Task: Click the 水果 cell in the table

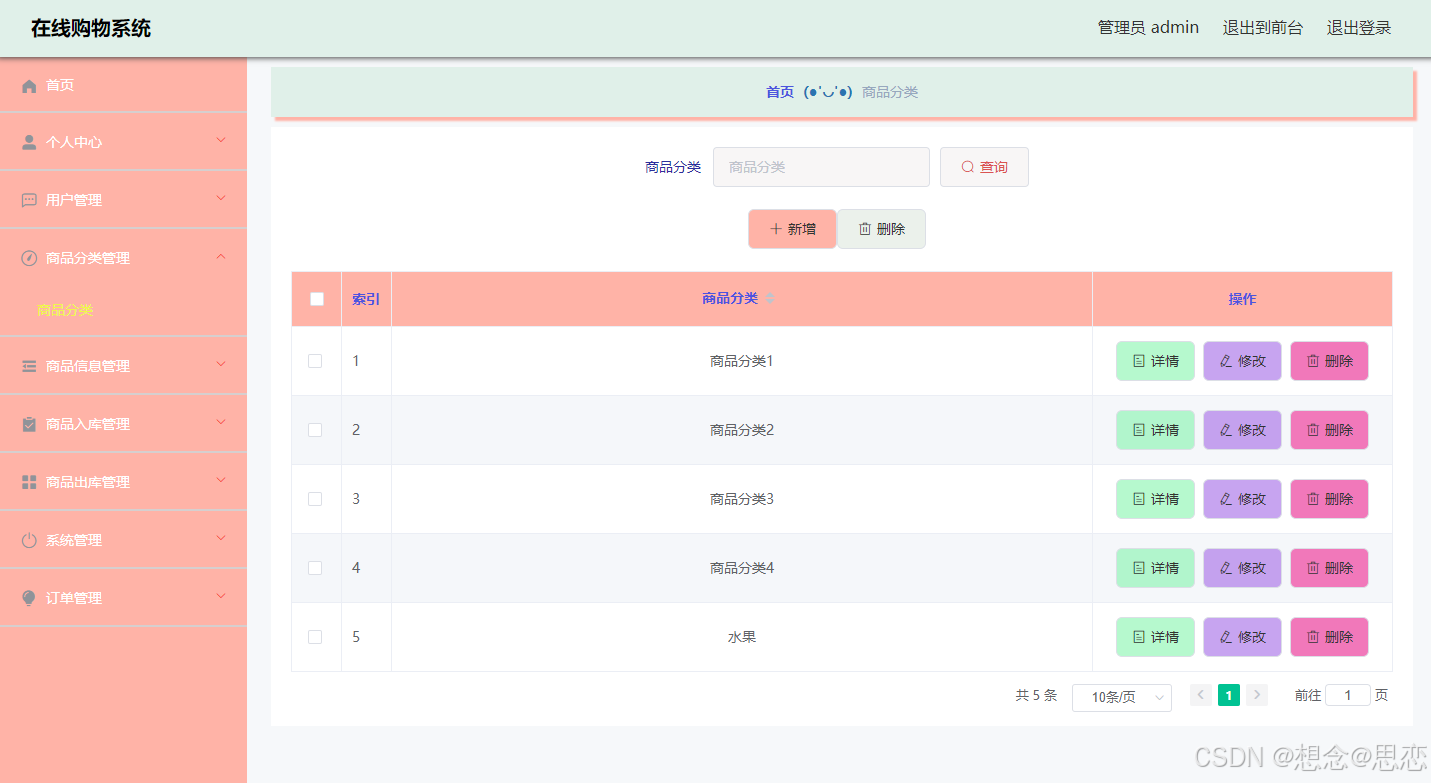Action: point(742,637)
